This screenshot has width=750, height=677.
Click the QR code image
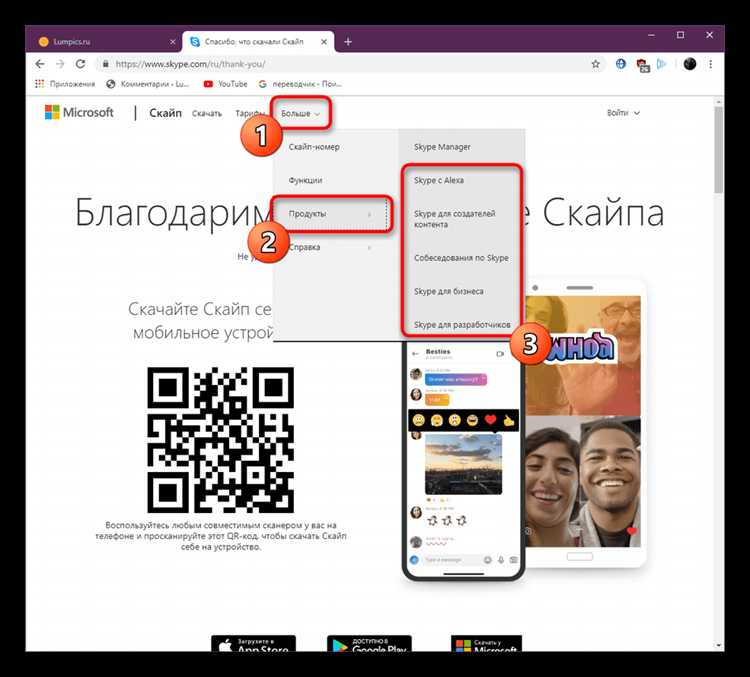pyautogui.click(x=221, y=440)
